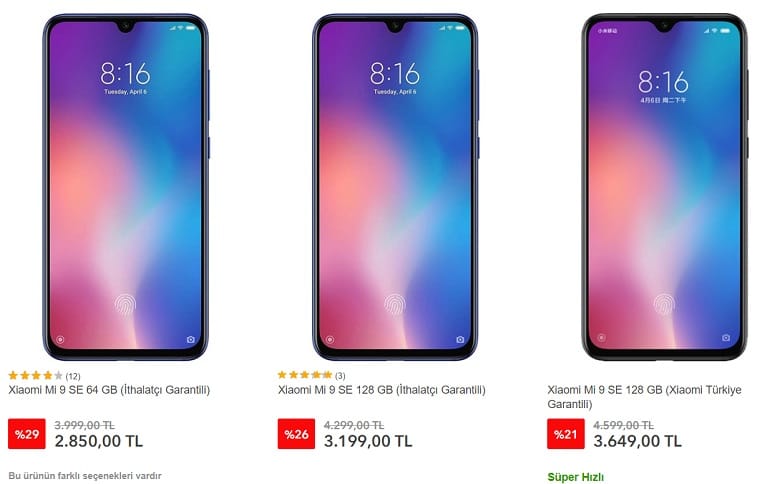Image resolution: width=780 pixels, height=484 pixels.
Task: Click the (12) review count
Action: 73,376
